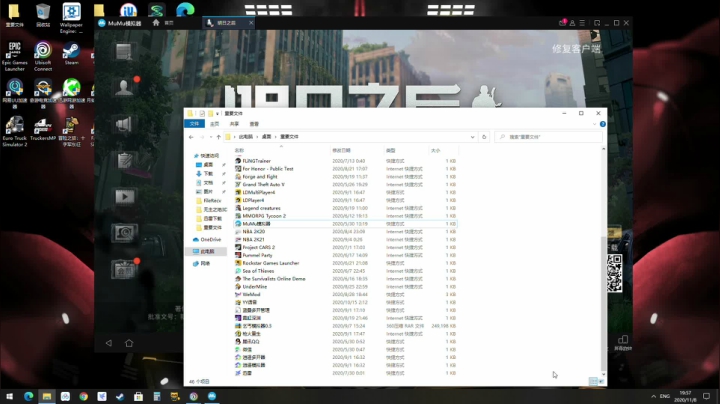Switch to the details view button in the status bar

(593, 382)
